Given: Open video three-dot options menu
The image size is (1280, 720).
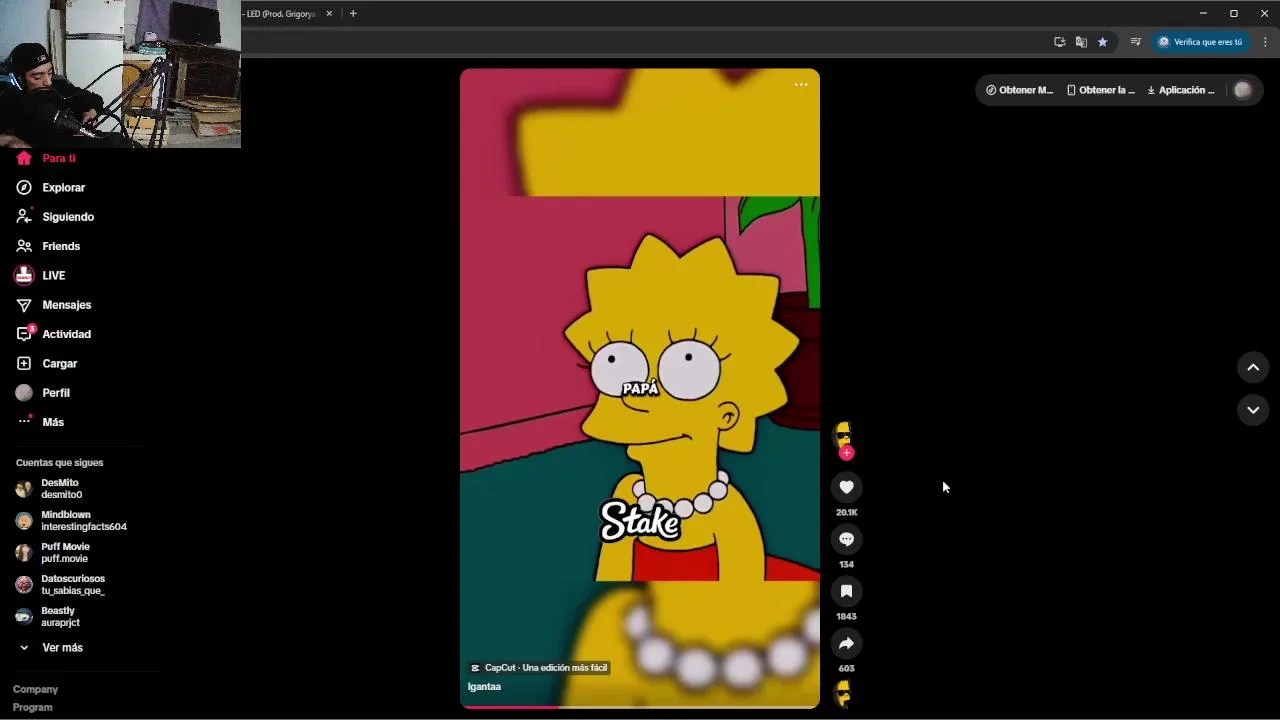Looking at the screenshot, I should click(801, 85).
